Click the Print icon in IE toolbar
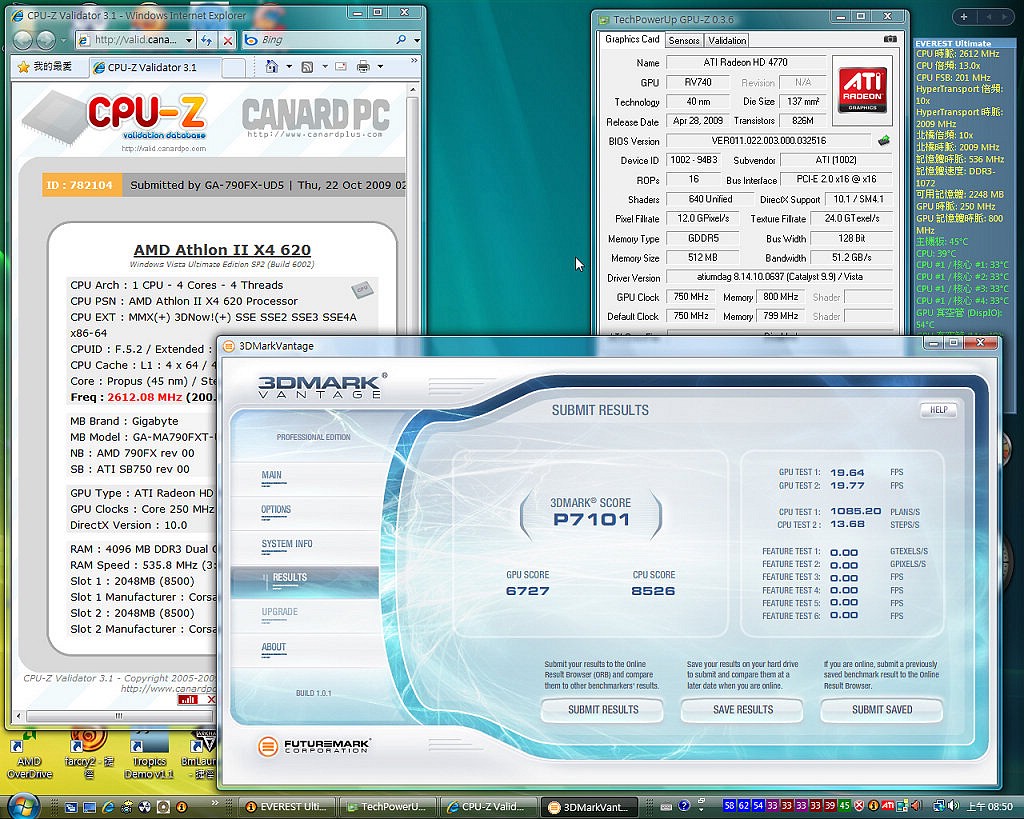Image resolution: width=1024 pixels, height=819 pixels. click(363, 67)
